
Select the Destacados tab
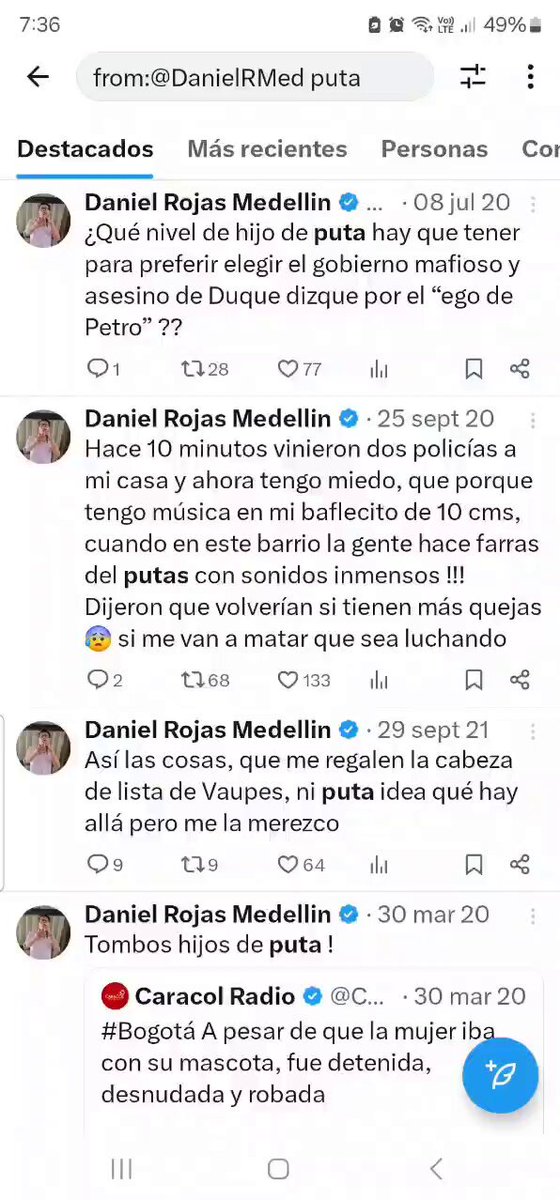click(85, 149)
